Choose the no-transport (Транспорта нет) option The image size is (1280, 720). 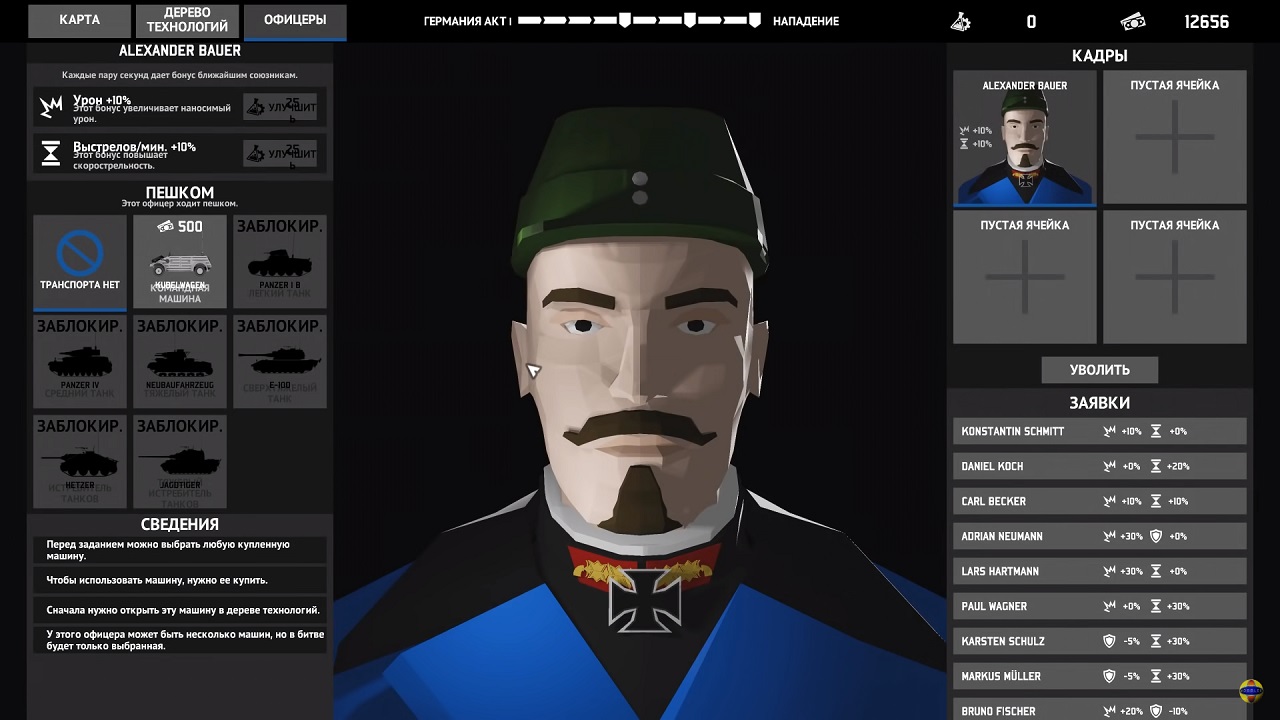[x=80, y=262]
